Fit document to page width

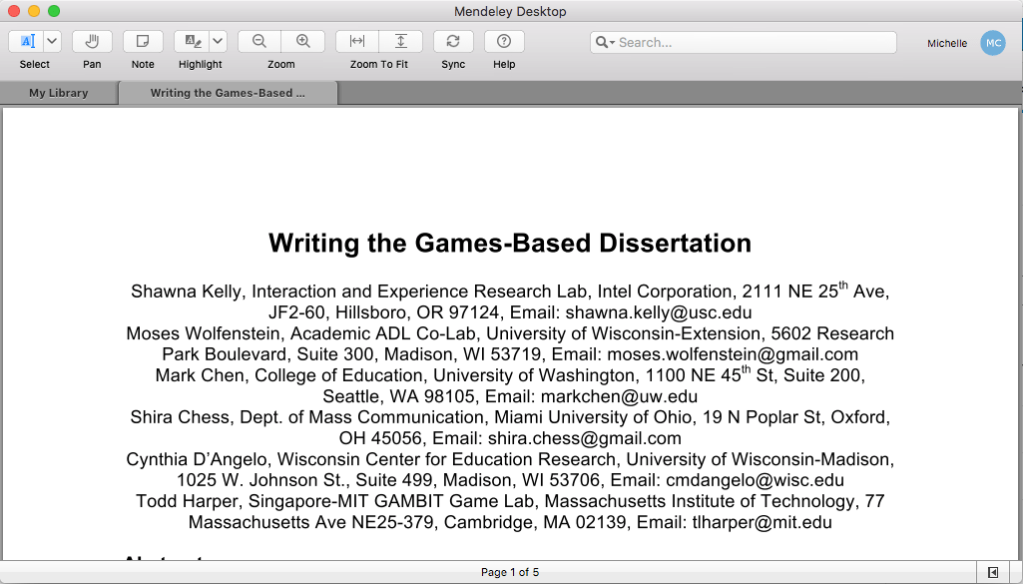click(x=357, y=41)
